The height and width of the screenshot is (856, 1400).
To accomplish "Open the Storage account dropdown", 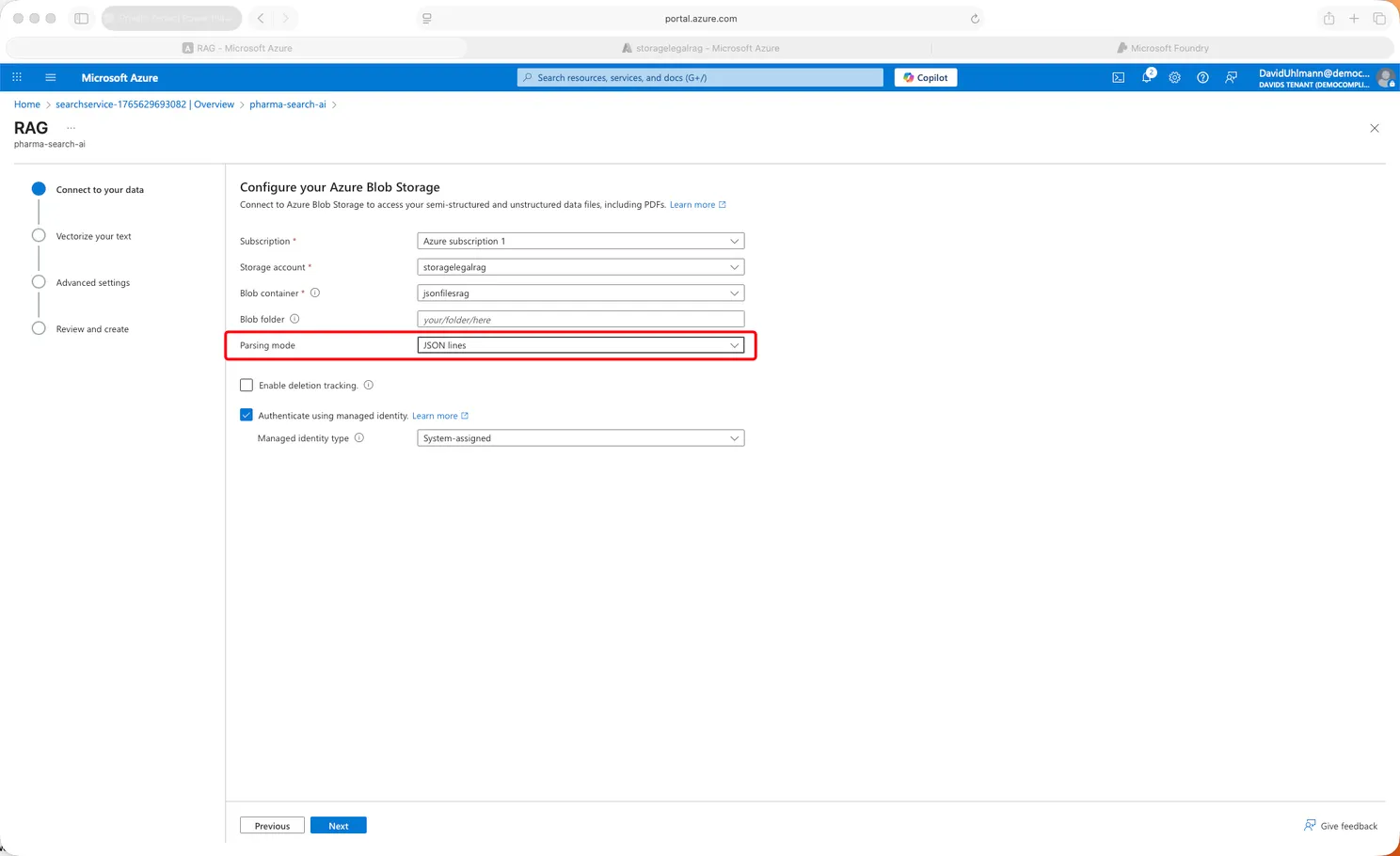I will (581, 267).
